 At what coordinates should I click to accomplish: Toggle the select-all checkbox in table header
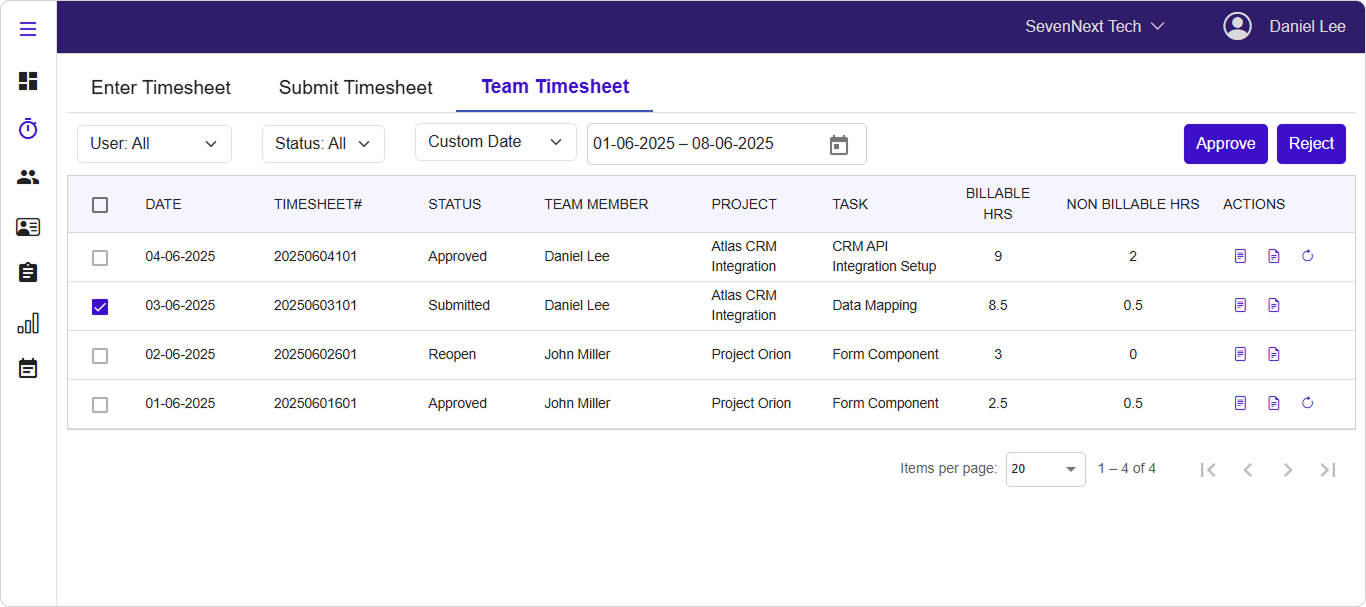pos(100,205)
